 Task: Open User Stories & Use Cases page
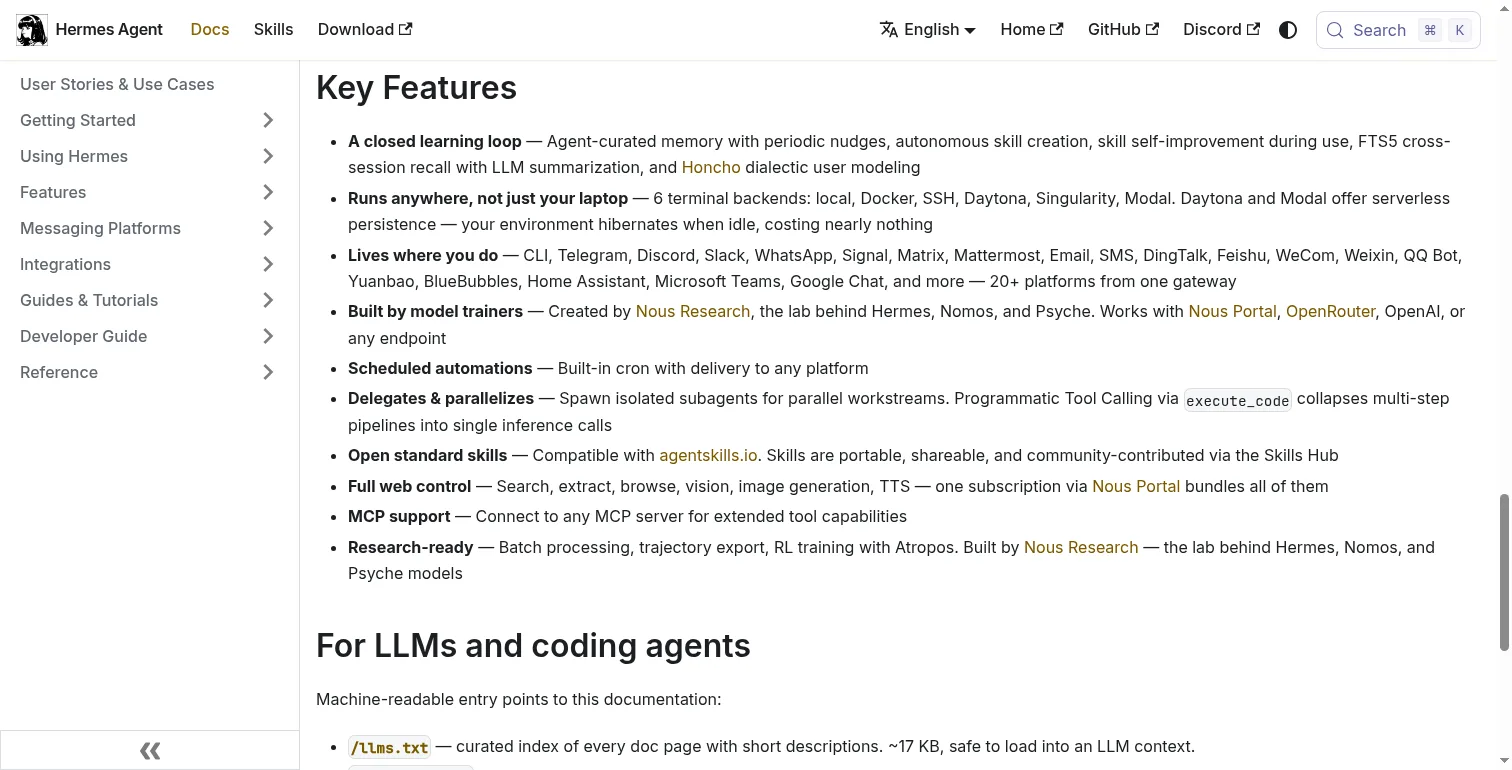[x=117, y=84]
